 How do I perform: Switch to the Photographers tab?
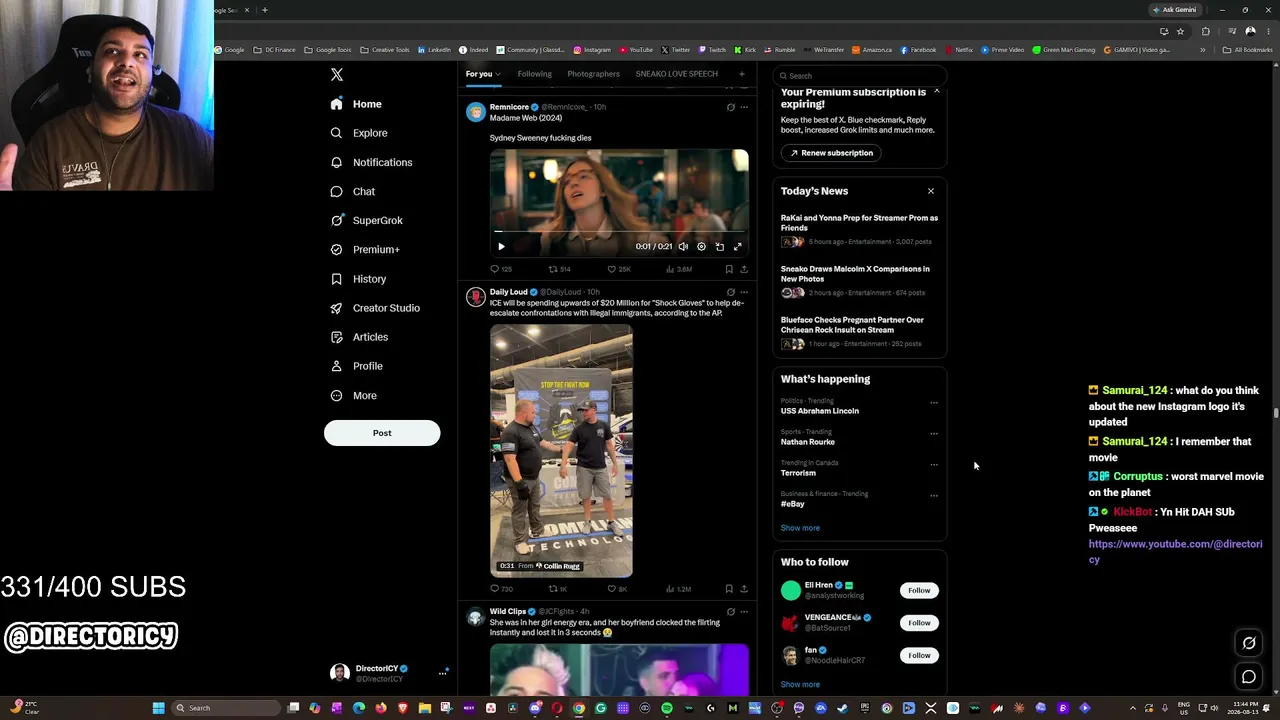pos(593,74)
